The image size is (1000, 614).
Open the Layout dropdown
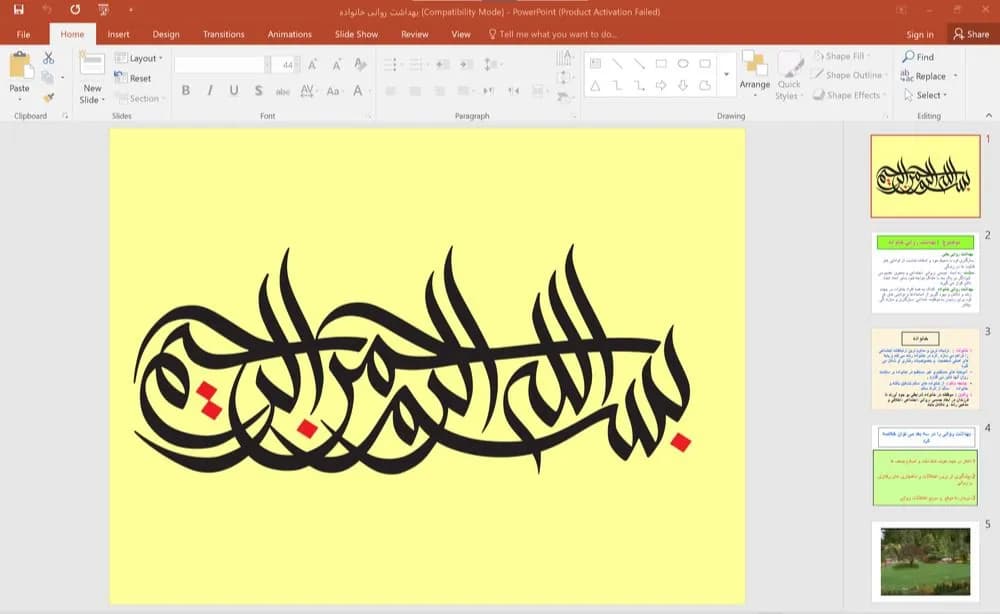(x=138, y=58)
